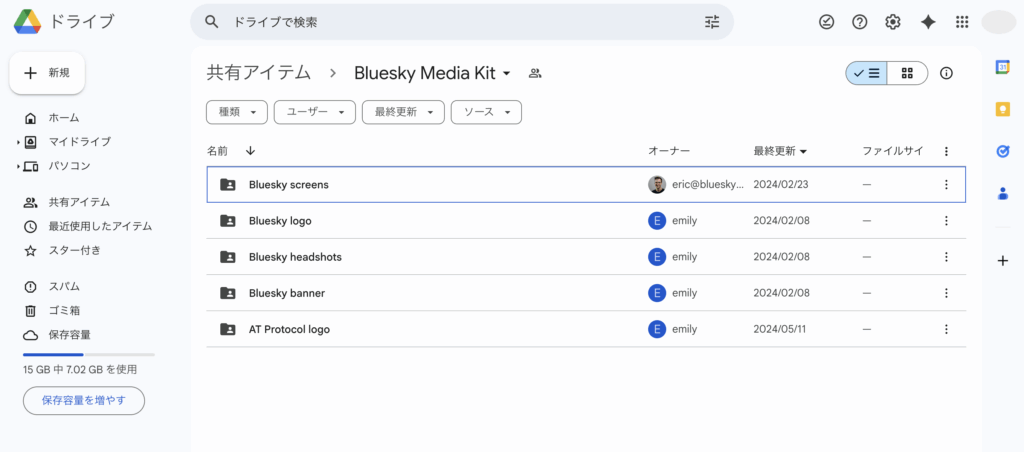Switch to grid layout view
This screenshot has height=452, width=1024.
coord(907,73)
